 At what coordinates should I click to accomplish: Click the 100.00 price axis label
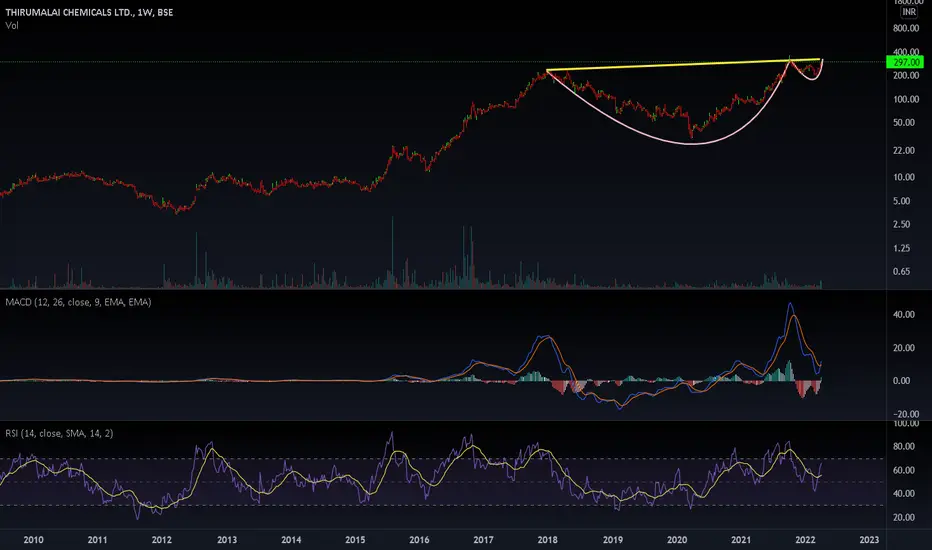tap(906, 99)
